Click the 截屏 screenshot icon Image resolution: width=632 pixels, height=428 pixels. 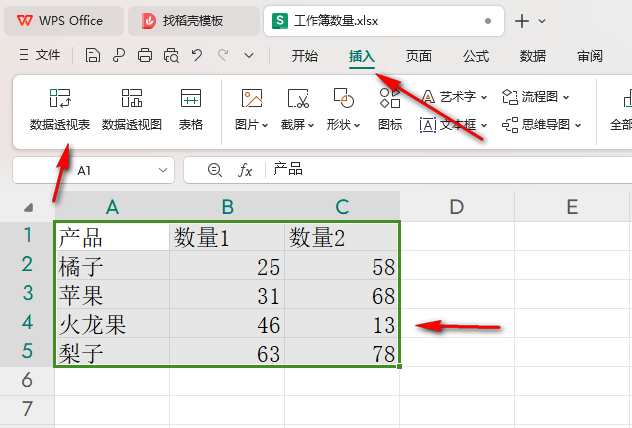(x=298, y=98)
